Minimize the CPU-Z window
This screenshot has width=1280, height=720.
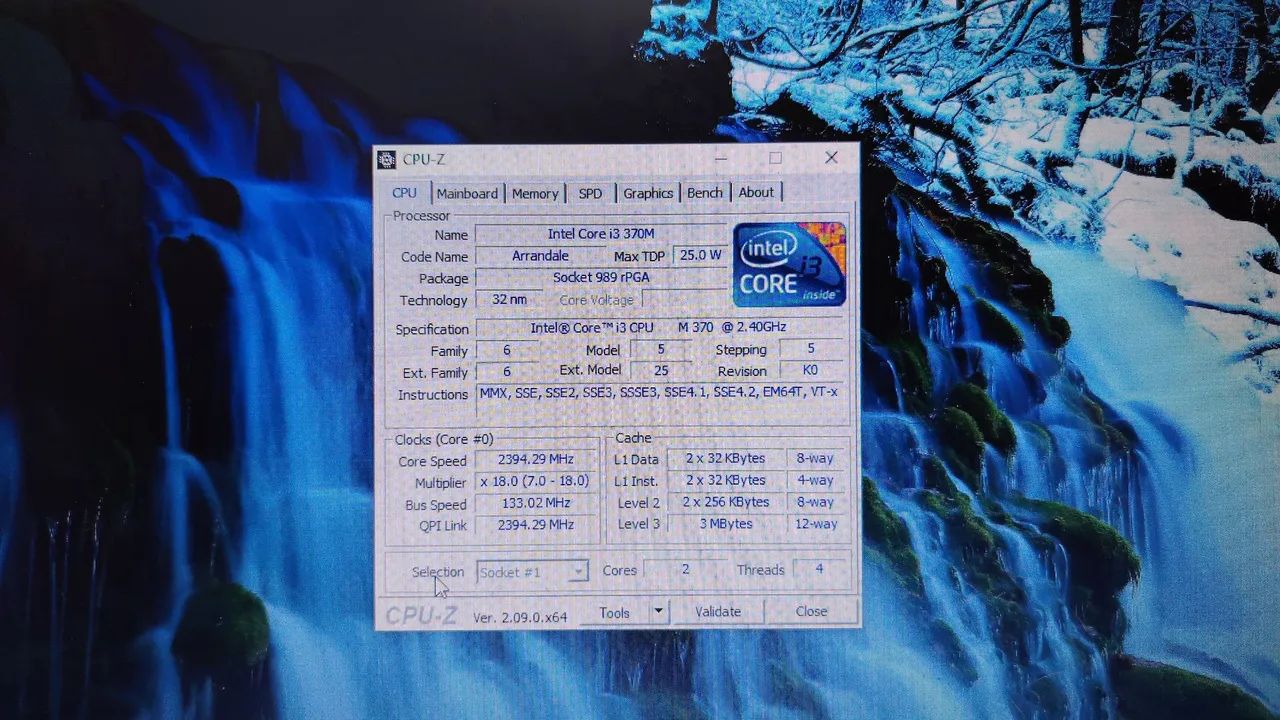tap(722, 158)
